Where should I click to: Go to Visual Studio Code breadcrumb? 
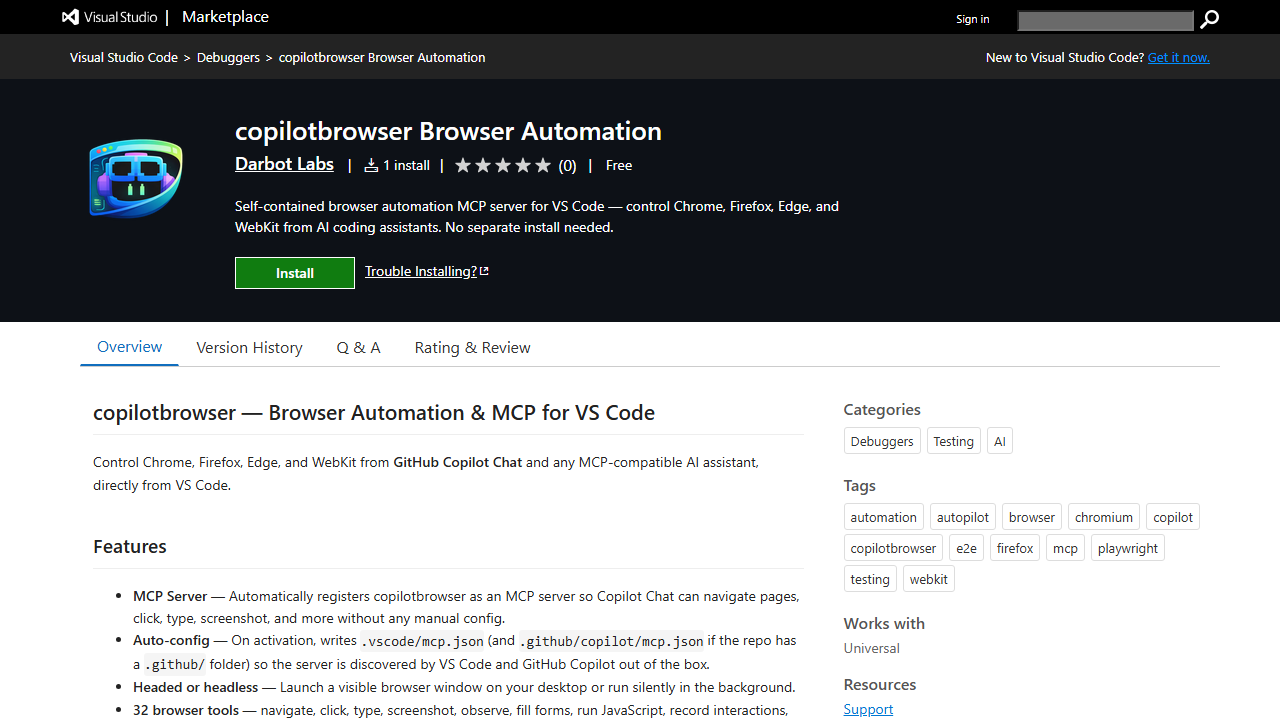(124, 57)
